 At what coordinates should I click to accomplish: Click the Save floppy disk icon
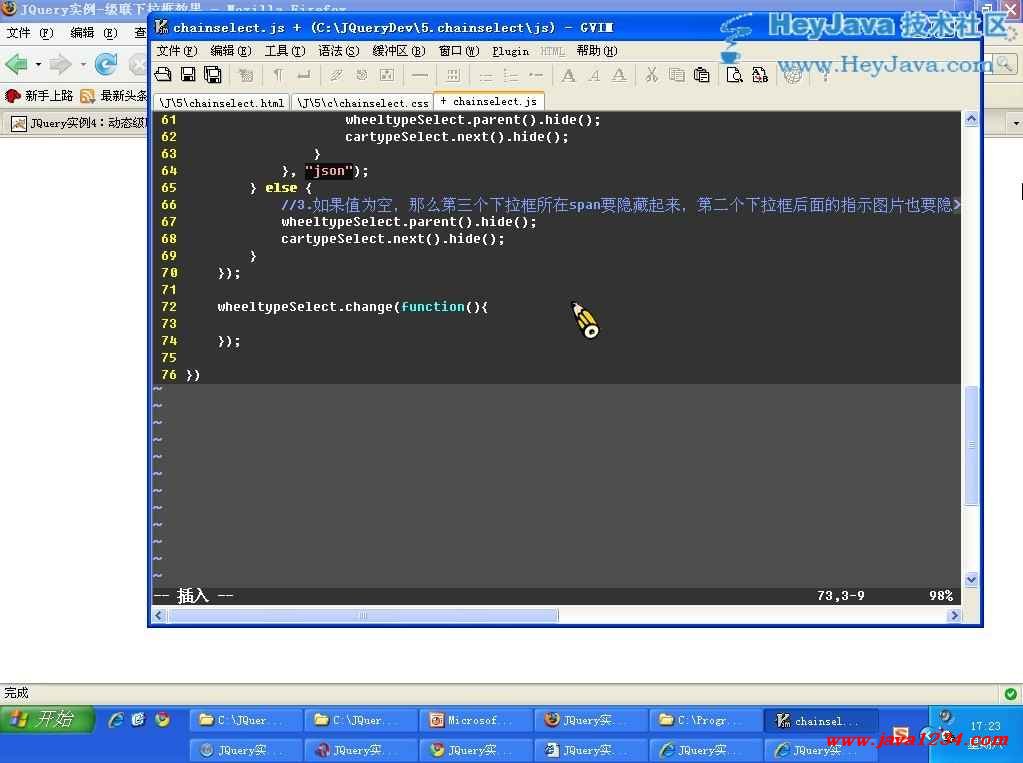click(x=188, y=75)
